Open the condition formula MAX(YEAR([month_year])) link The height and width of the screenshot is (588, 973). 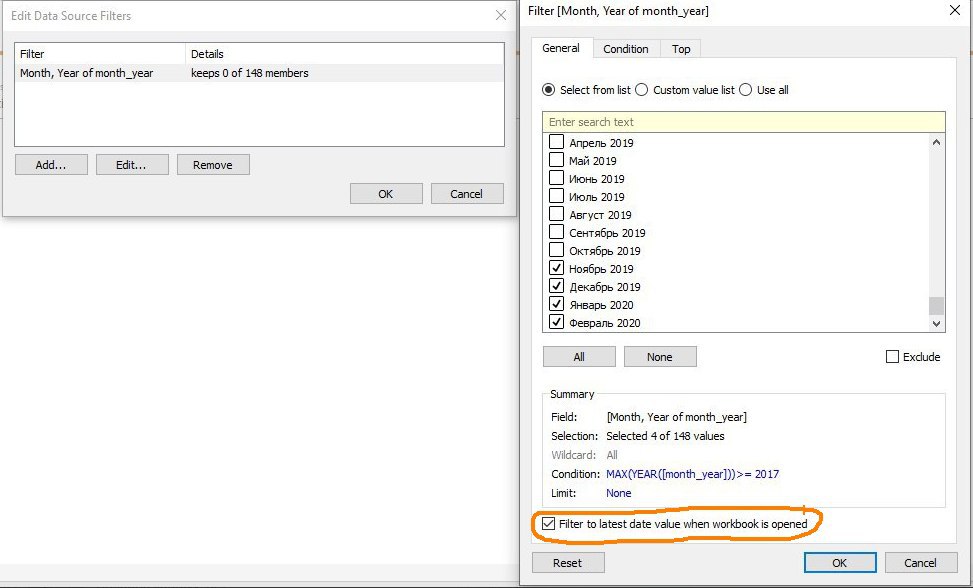tap(693, 474)
